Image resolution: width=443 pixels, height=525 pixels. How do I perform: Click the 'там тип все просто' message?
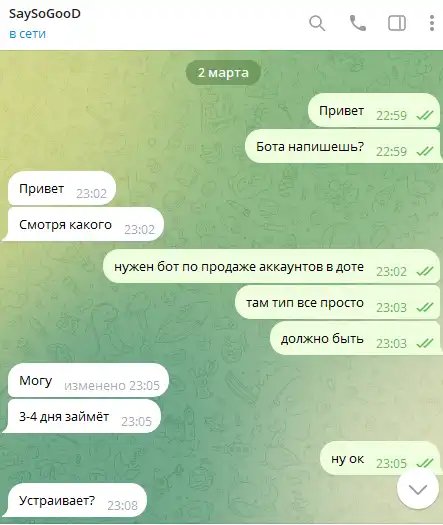tap(337, 303)
